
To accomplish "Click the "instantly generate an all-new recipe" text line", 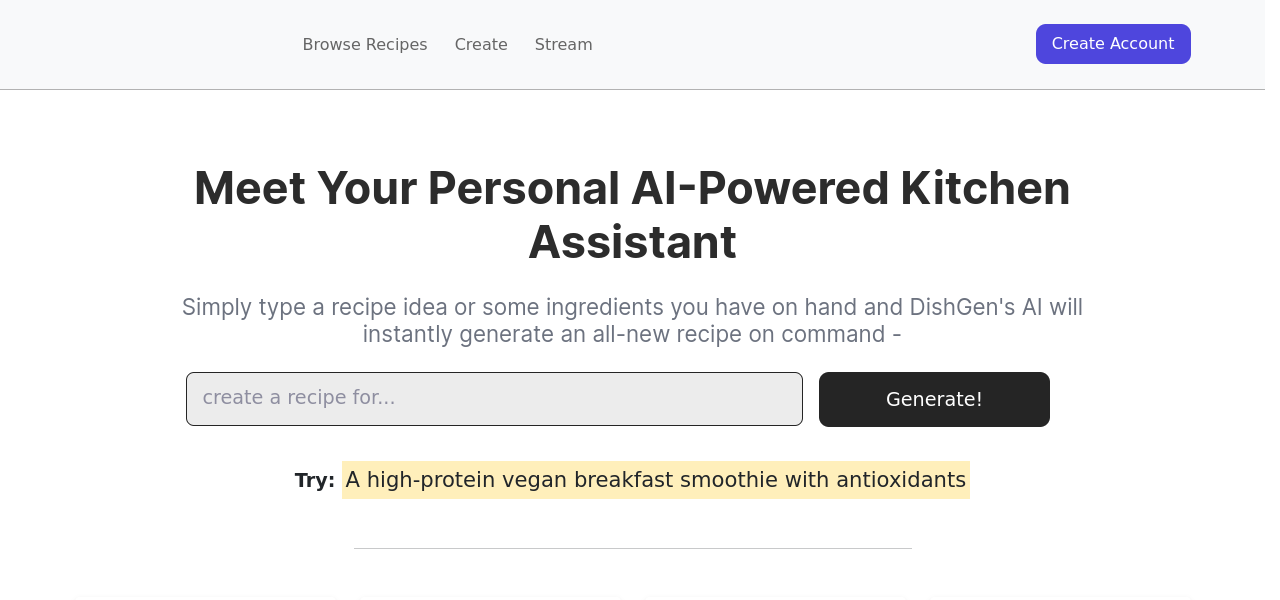I will tap(632, 335).
